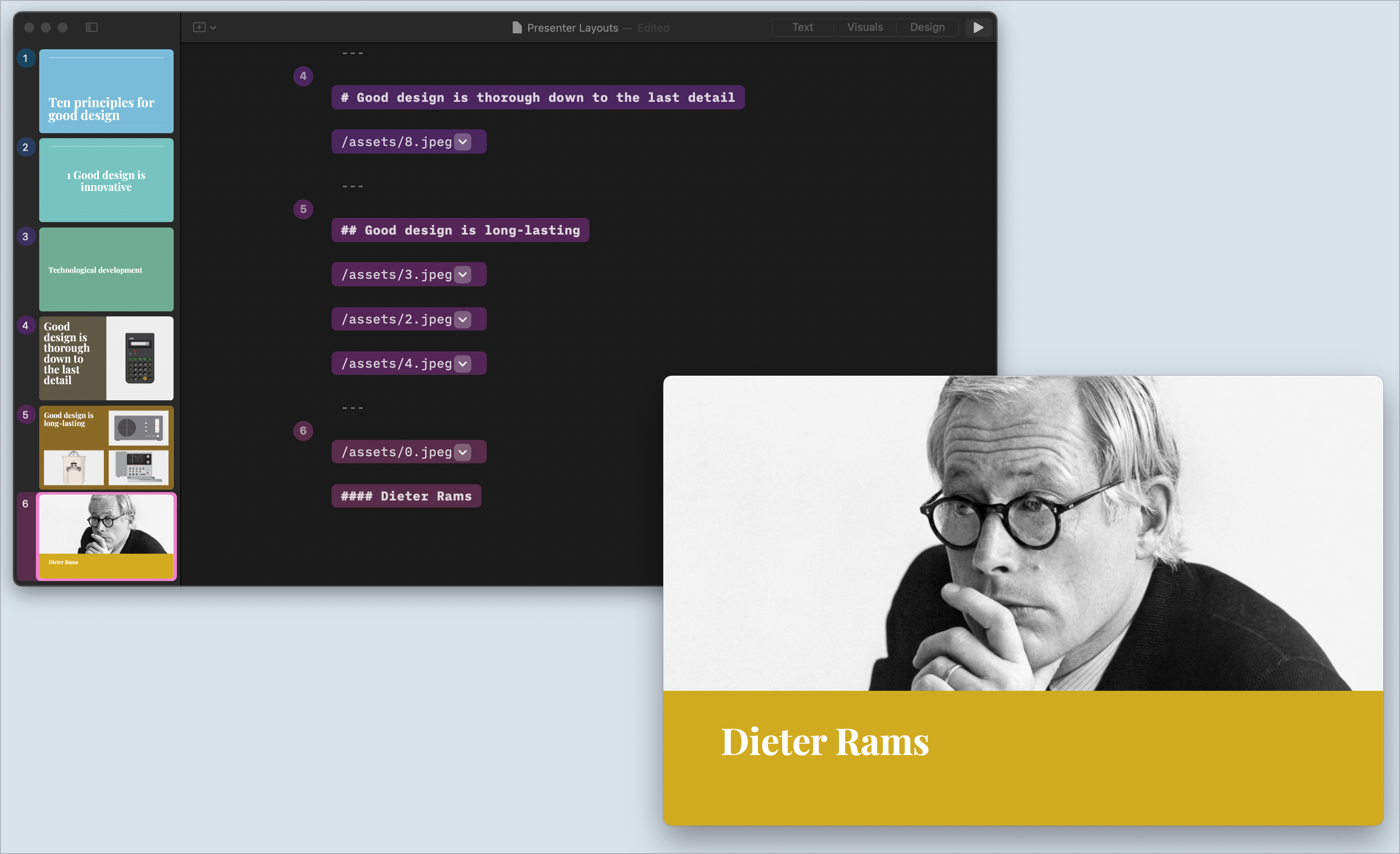Click the slide separator '---' above slide 6

pyautogui.click(x=352, y=408)
